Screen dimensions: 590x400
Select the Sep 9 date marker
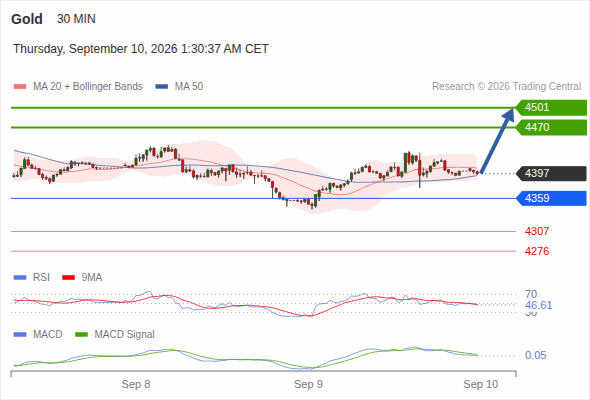(309, 384)
